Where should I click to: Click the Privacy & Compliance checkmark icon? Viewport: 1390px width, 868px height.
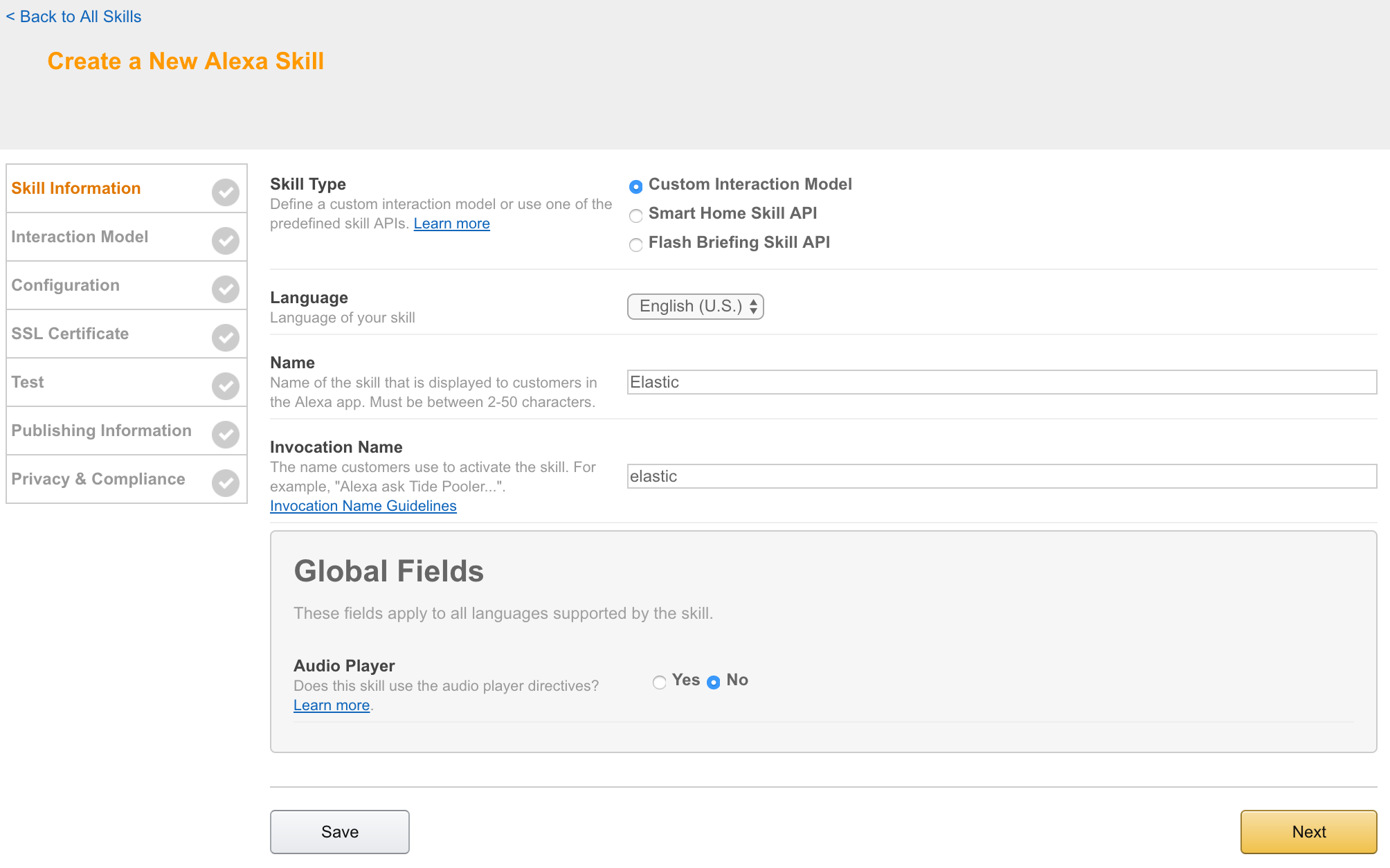pos(225,482)
